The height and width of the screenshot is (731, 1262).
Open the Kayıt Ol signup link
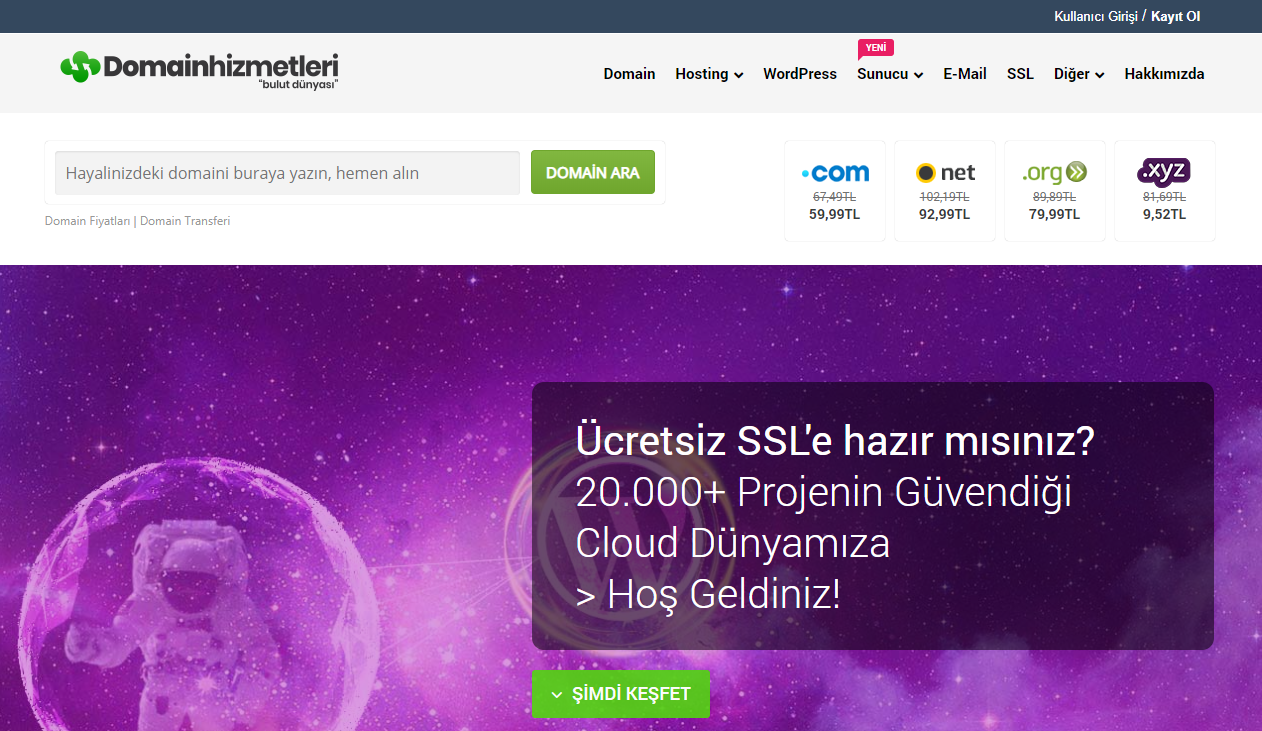[1176, 17]
